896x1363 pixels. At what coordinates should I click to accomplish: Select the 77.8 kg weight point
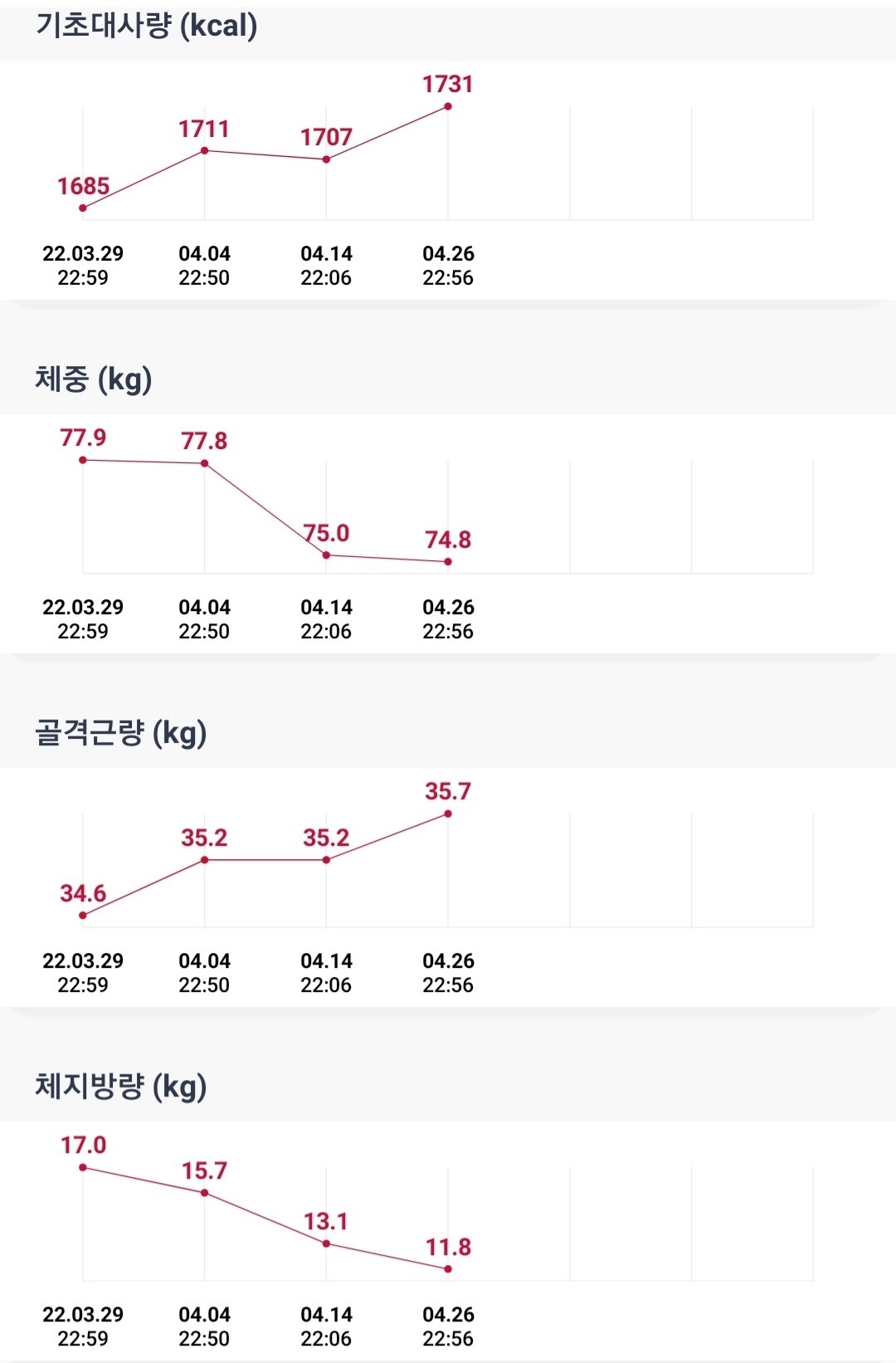pyautogui.click(x=205, y=463)
